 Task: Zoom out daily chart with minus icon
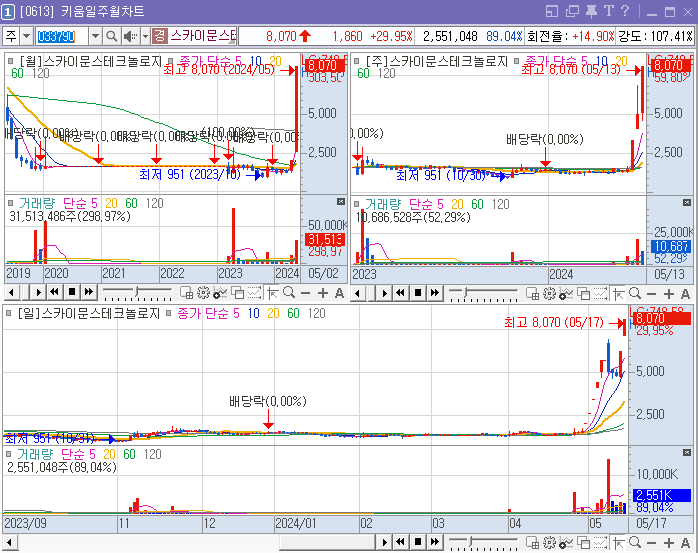point(651,543)
